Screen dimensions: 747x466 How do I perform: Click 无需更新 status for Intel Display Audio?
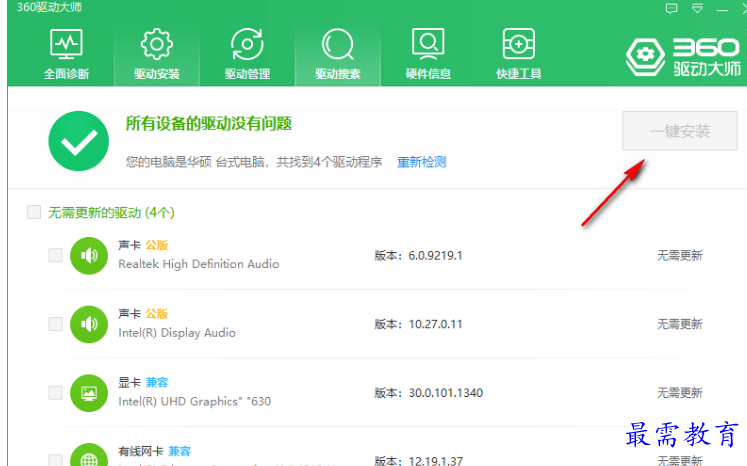[x=680, y=324]
